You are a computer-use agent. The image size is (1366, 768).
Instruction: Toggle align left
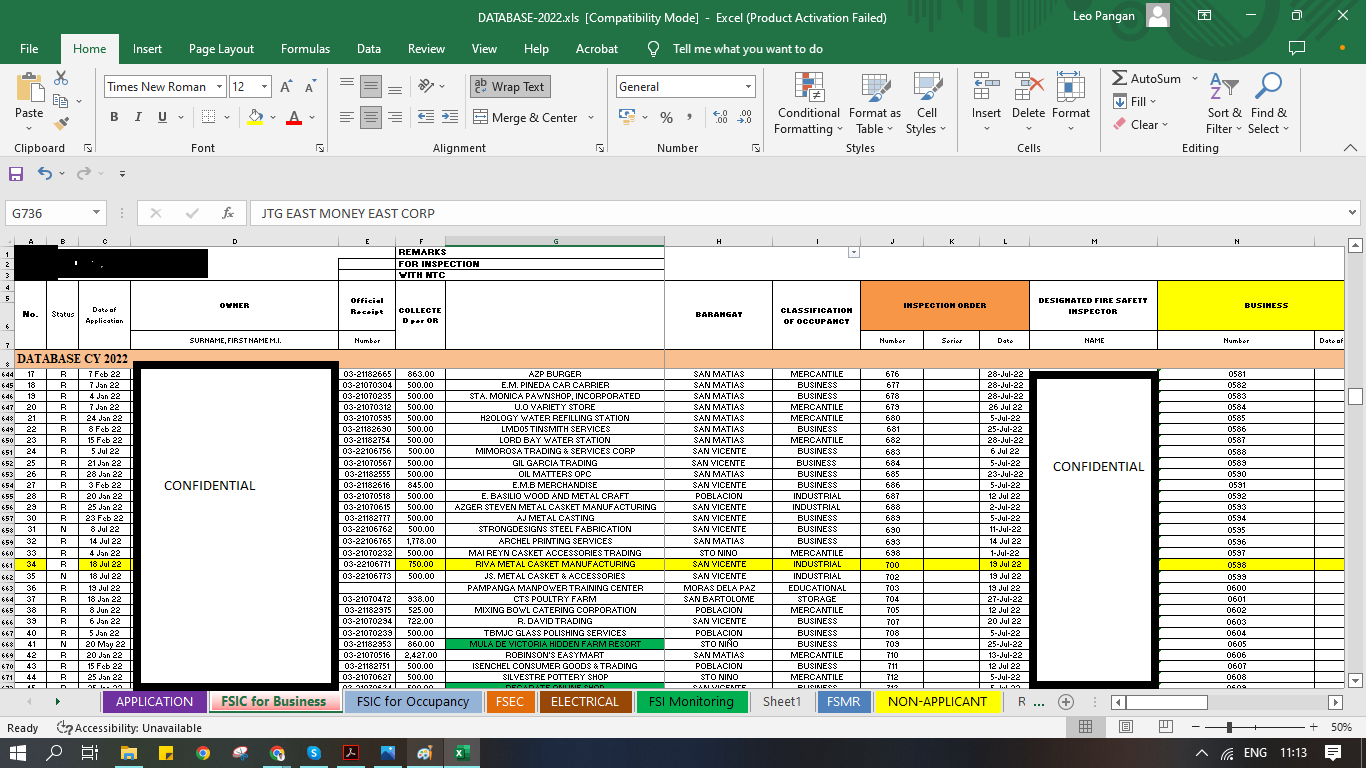point(347,118)
